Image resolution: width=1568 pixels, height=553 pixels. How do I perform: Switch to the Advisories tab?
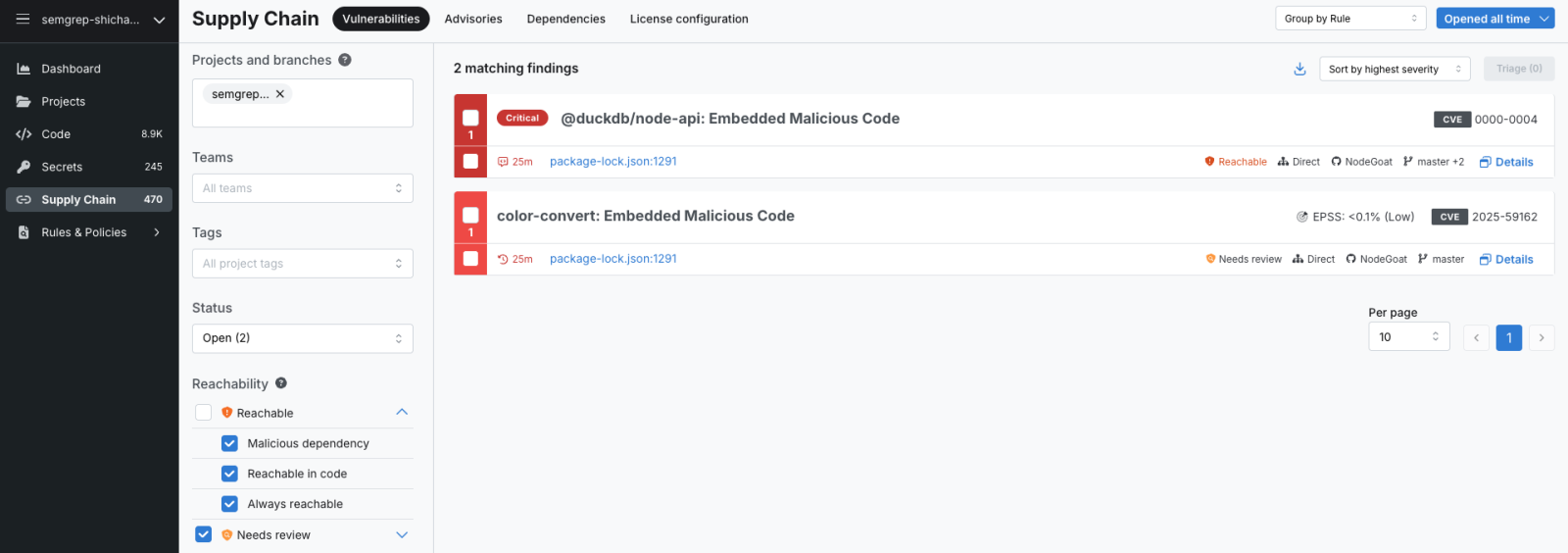click(x=473, y=19)
